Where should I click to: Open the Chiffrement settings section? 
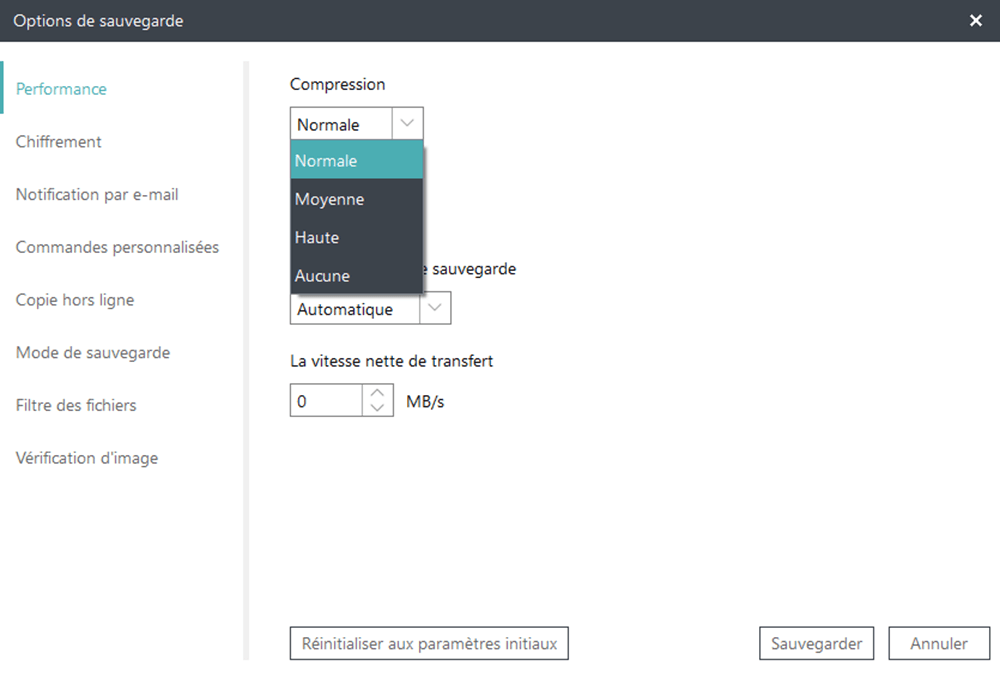pyautogui.click(x=58, y=141)
